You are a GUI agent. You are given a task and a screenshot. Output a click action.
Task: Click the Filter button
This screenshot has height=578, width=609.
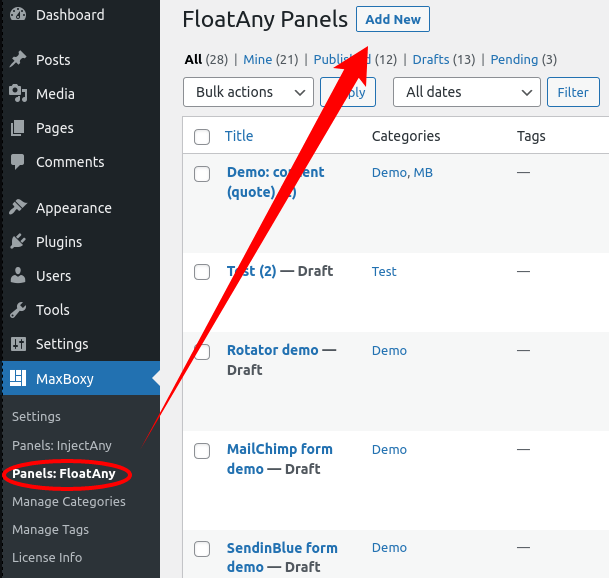(573, 92)
